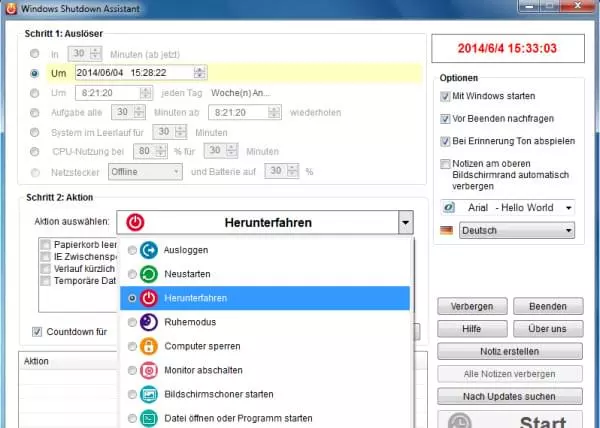Click the Bildschirmschoner starten icon
Viewport: 600px width, 428px height.
[x=149, y=394]
